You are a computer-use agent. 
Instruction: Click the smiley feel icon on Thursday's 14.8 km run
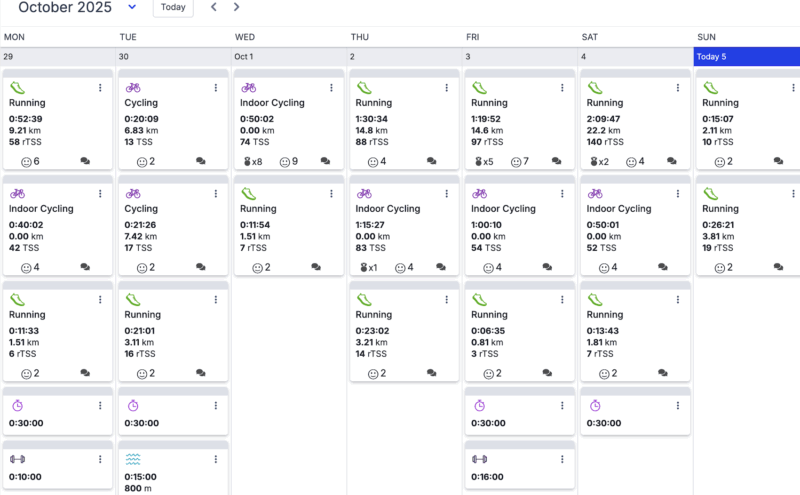[373, 161]
